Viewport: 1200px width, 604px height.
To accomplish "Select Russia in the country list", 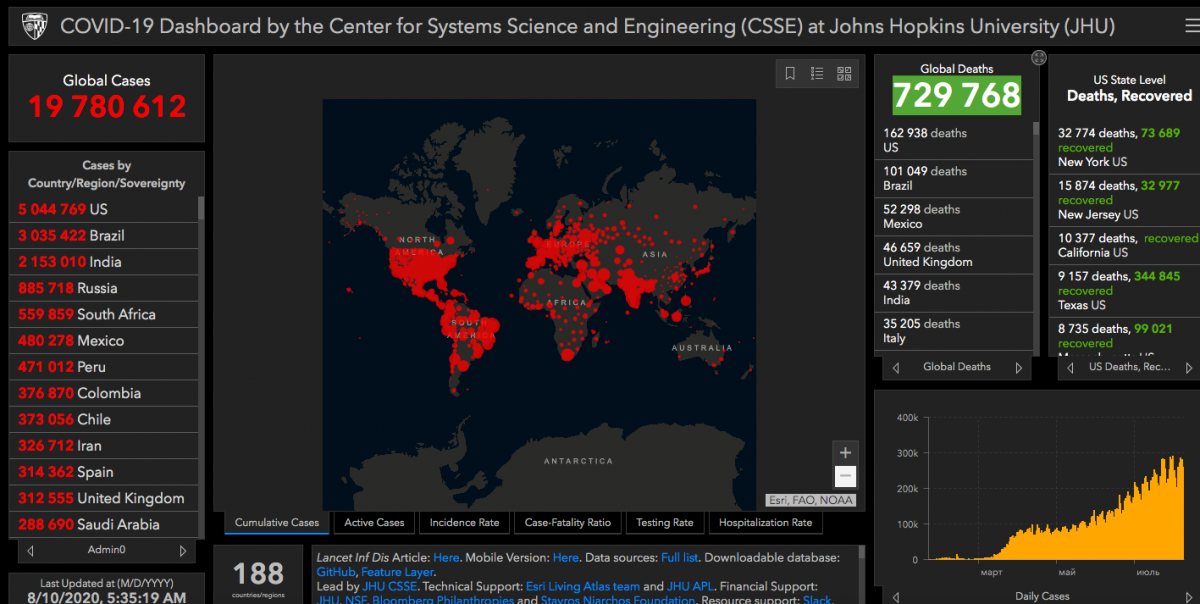I will [104, 288].
